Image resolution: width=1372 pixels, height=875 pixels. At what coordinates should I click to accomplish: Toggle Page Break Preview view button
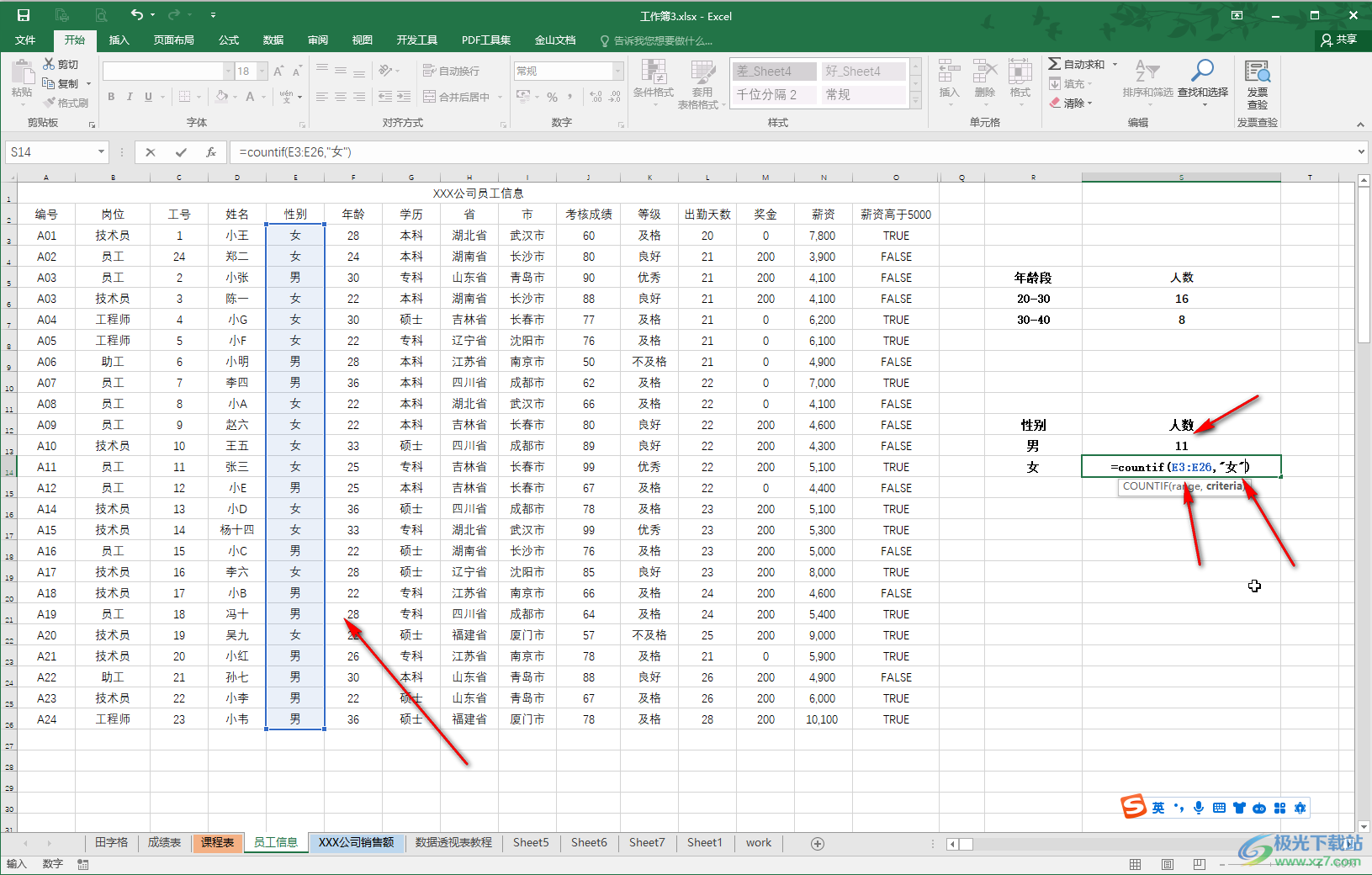1199,864
